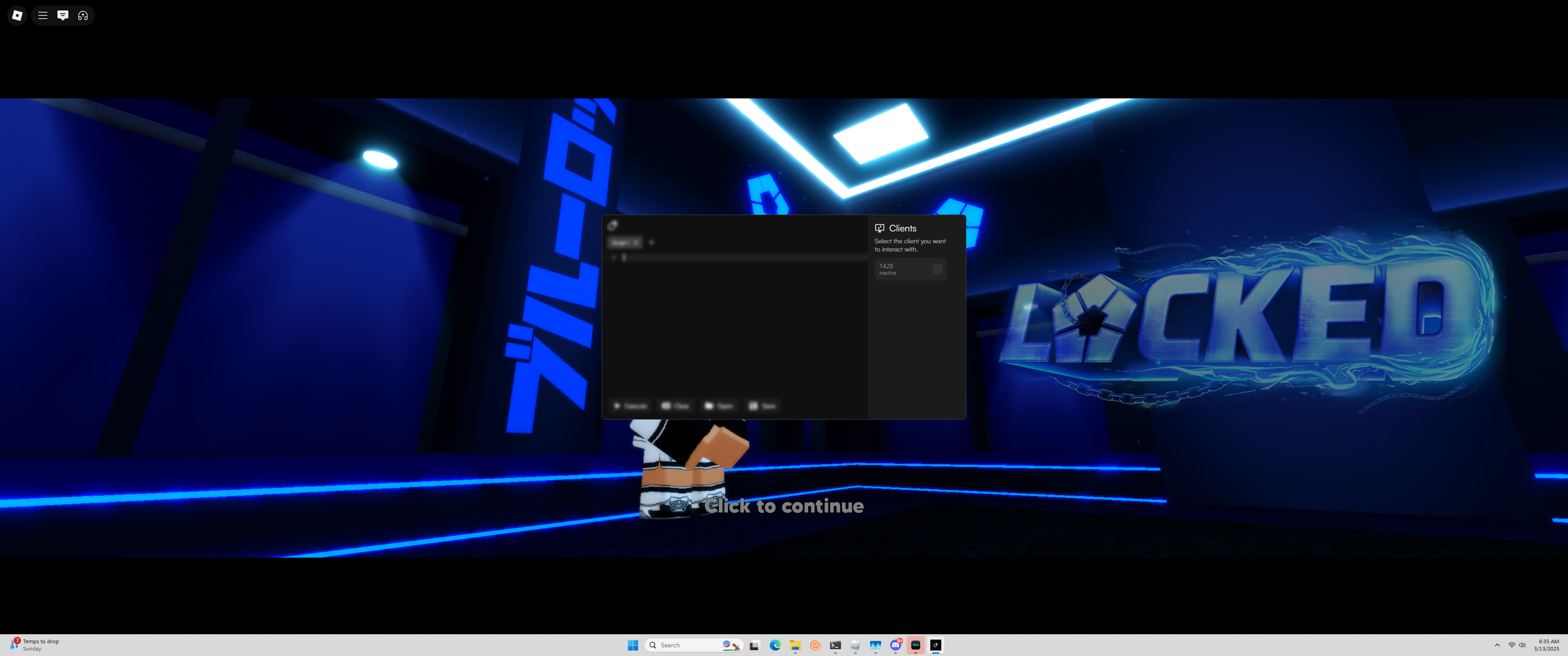Open the Roblox hamburger menu

pos(42,15)
